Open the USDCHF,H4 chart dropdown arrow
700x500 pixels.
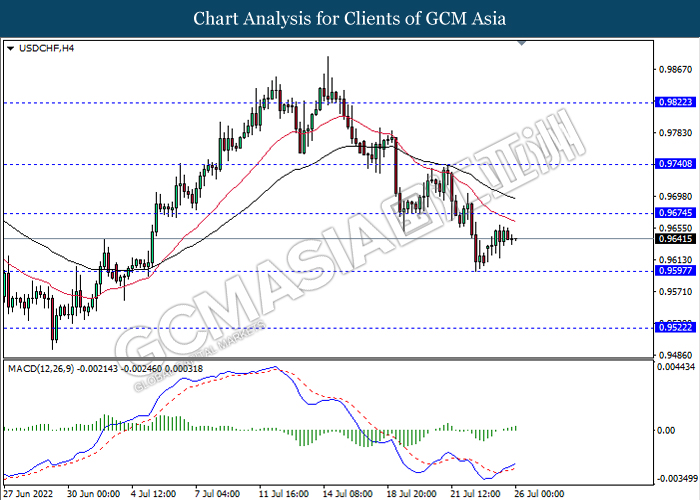pyautogui.click(x=11, y=48)
